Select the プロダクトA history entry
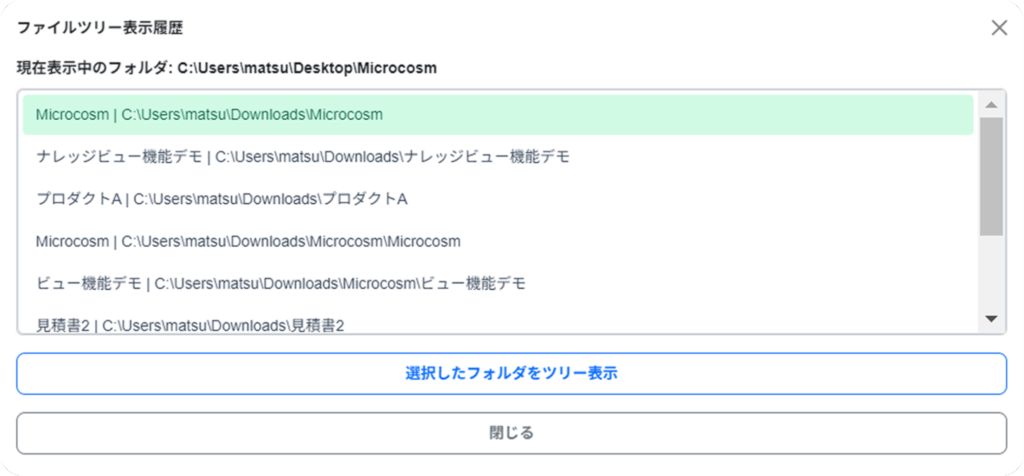The image size is (1024, 476). coord(498,200)
